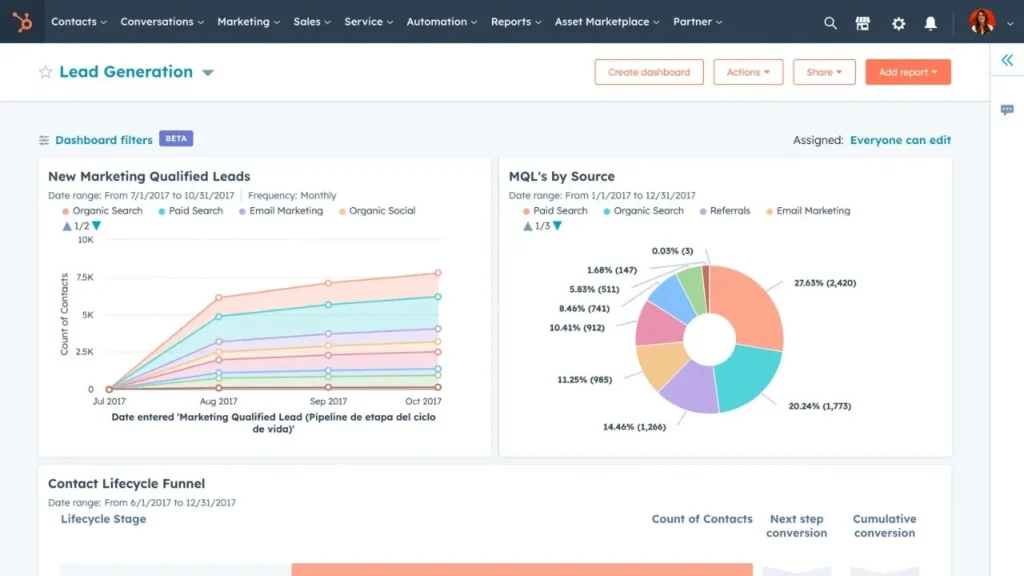Screen dimensions: 1024x576
Task: Expand the Lead Generation dashboard name dropdown
Action: tap(207, 73)
